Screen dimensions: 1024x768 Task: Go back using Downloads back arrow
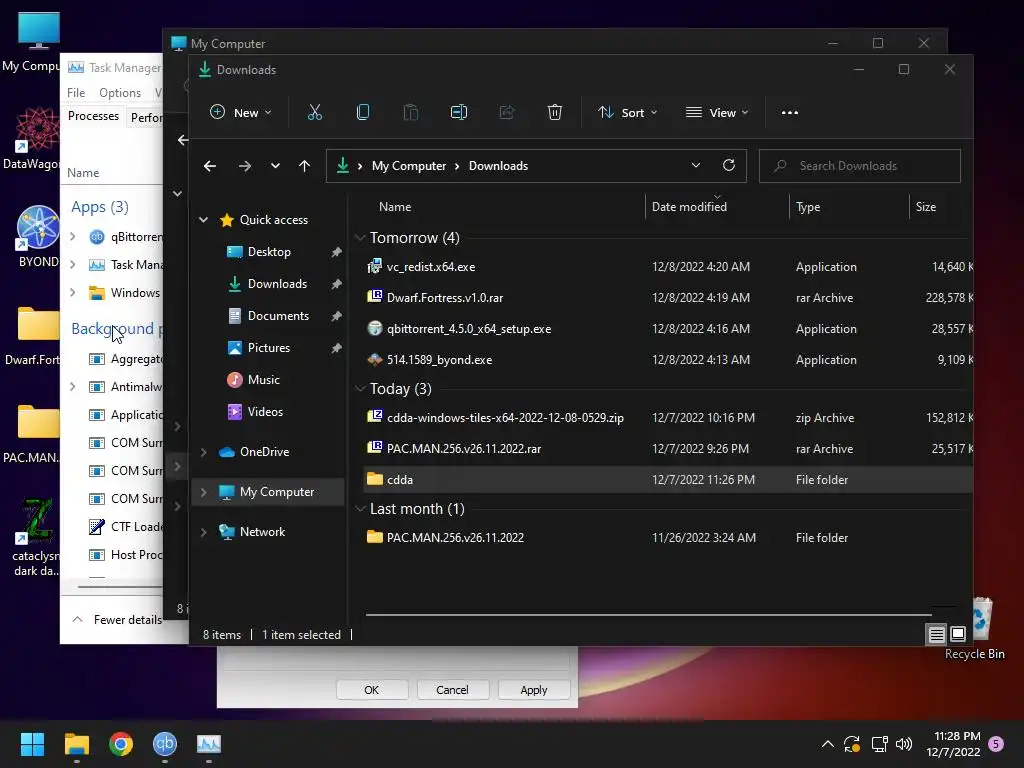(x=210, y=166)
